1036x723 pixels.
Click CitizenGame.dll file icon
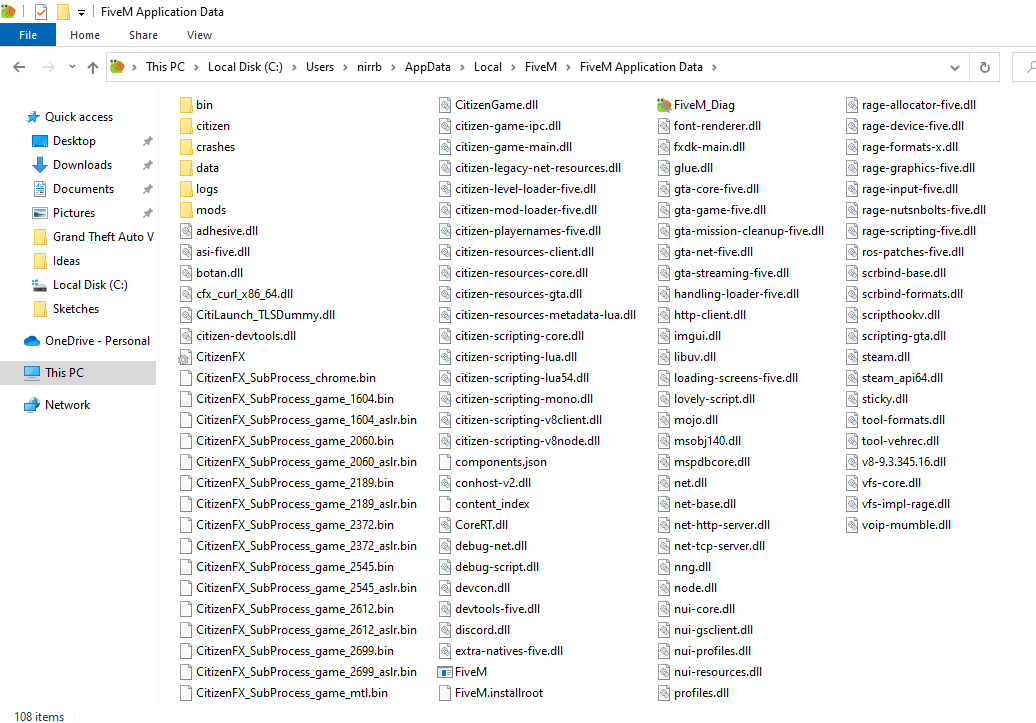click(445, 105)
